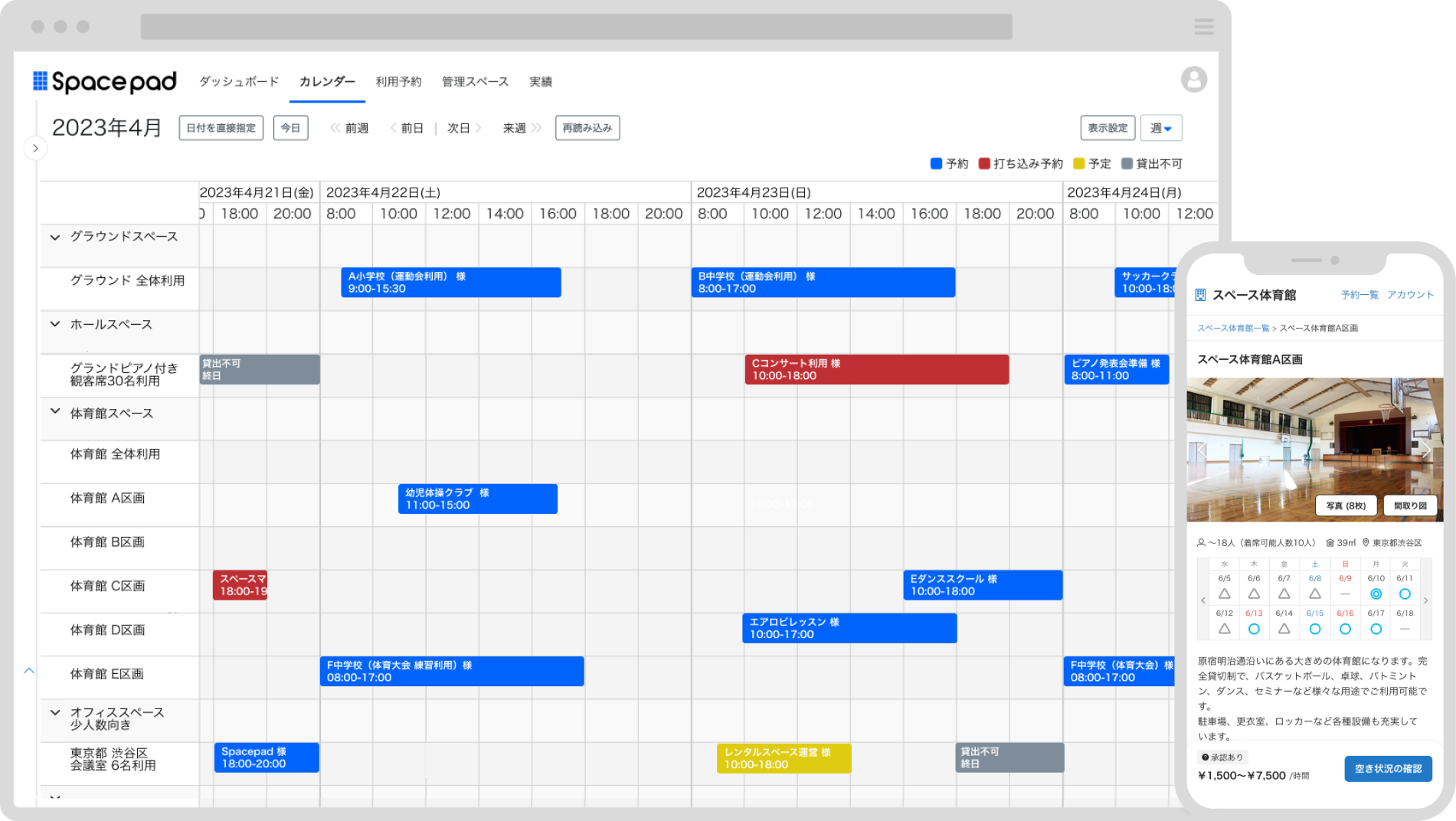Open 写真 (8枚) photo gallery
The image size is (1456, 821).
pos(1346,505)
